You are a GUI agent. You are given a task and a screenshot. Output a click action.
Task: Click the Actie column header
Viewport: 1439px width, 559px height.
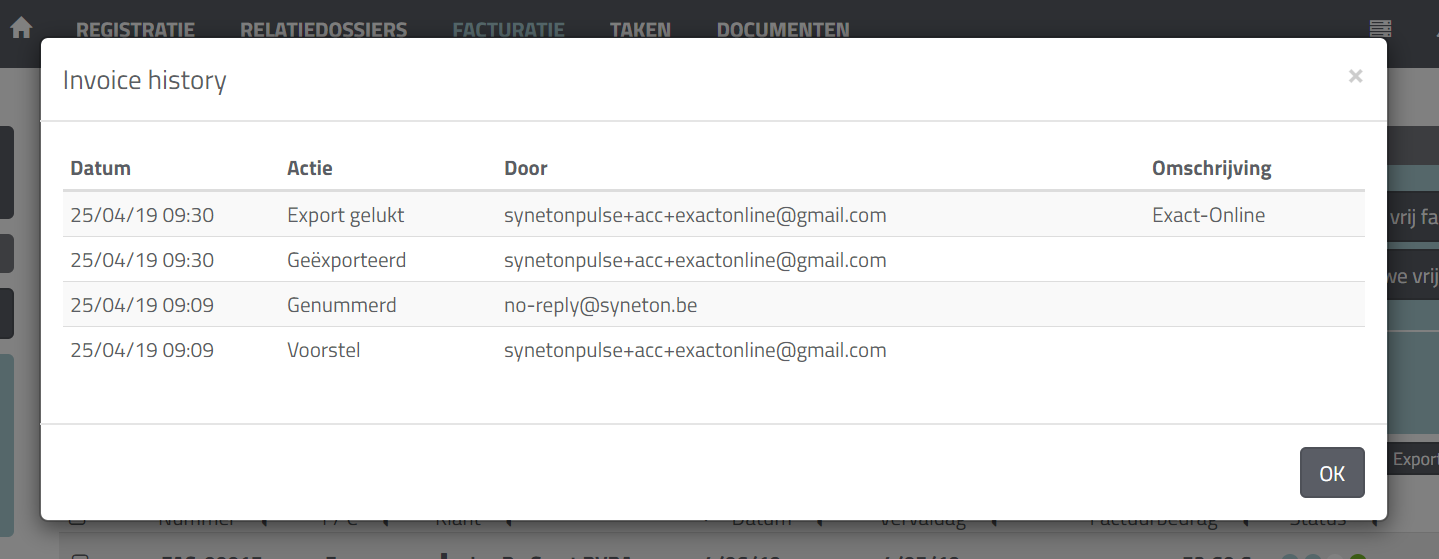(x=310, y=168)
